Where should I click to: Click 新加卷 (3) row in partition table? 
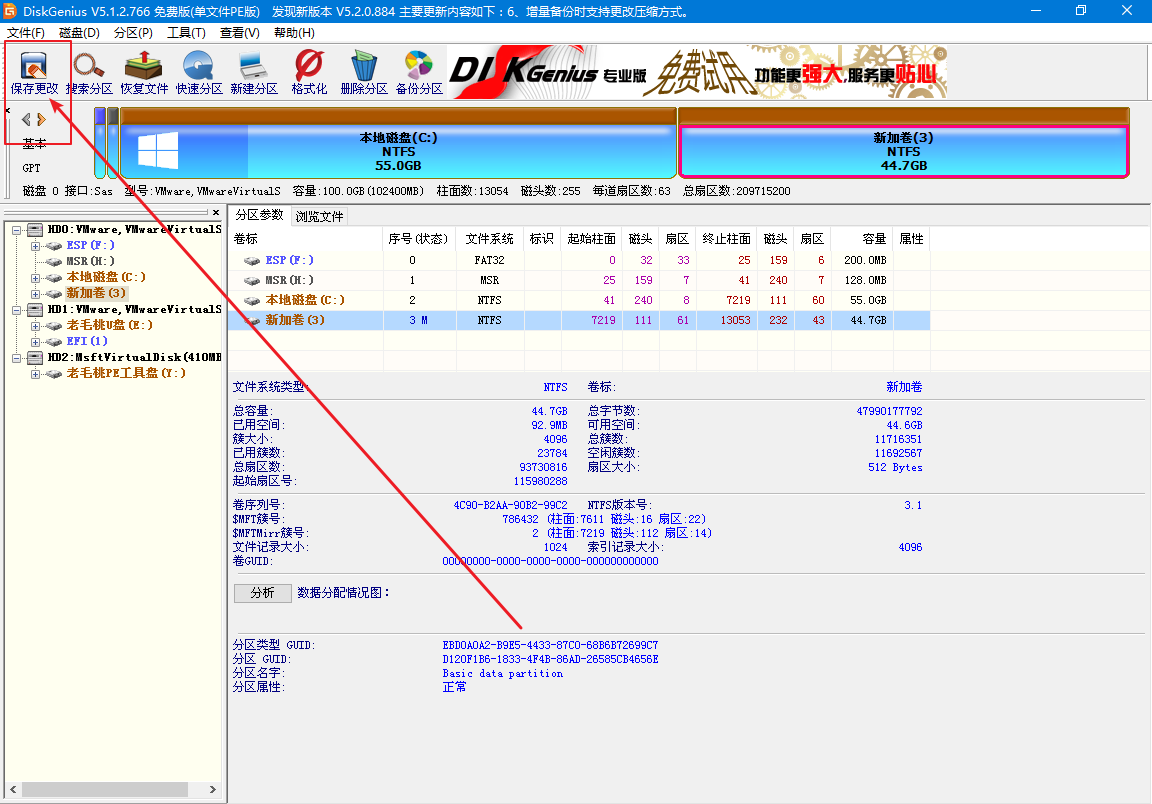tap(579, 320)
